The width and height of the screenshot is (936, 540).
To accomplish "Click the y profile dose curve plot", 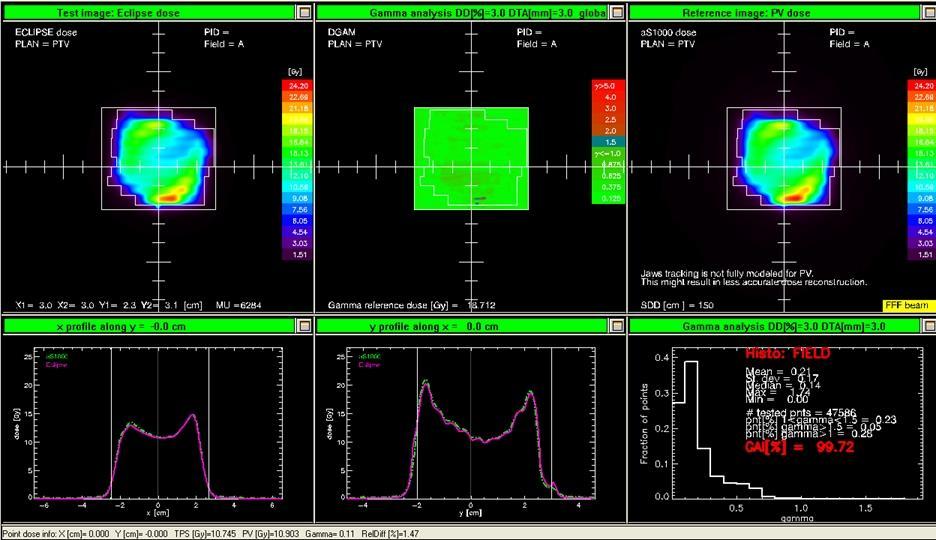I will pos(471,423).
